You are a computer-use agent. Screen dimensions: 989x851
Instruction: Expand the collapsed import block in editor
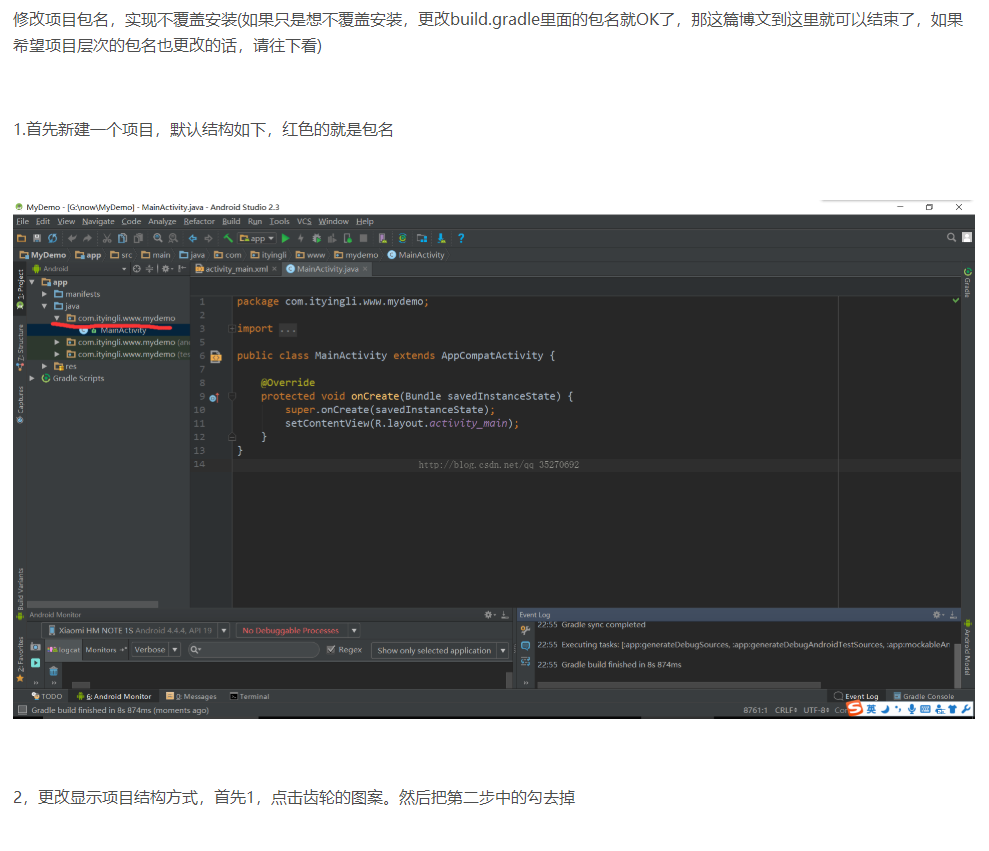click(232, 329)
